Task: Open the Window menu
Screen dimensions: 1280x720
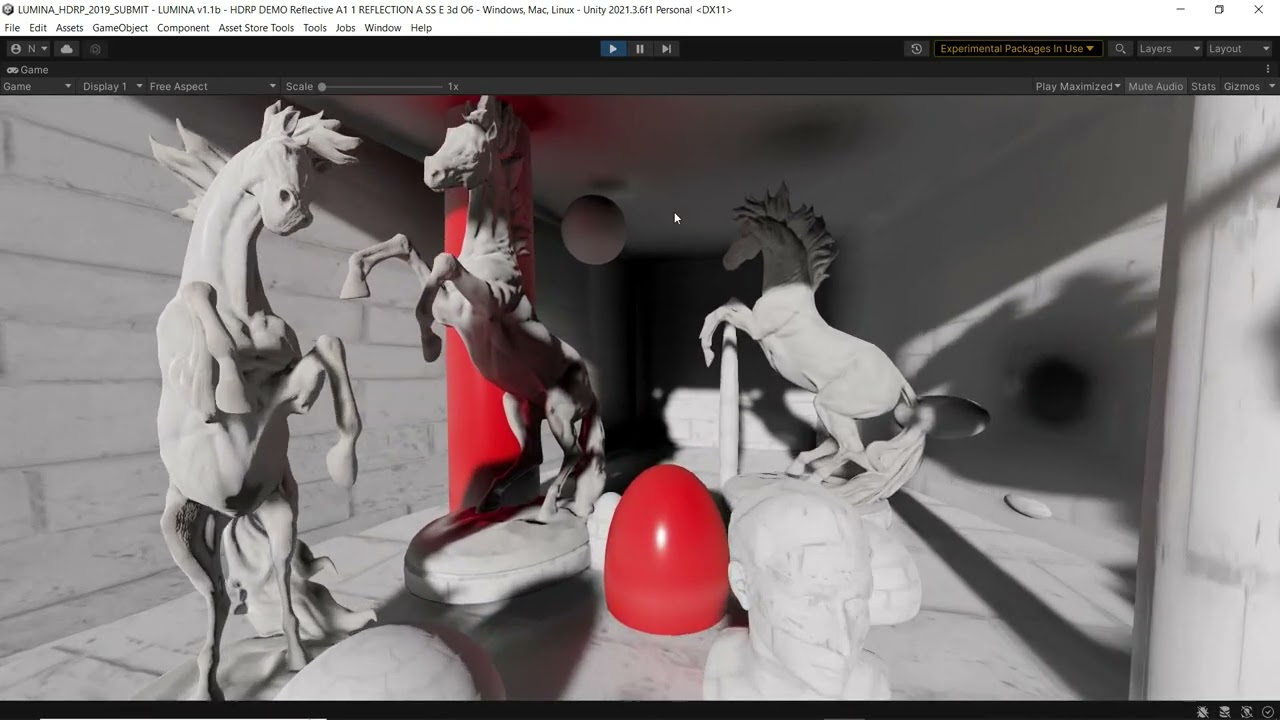Action: 382,28
